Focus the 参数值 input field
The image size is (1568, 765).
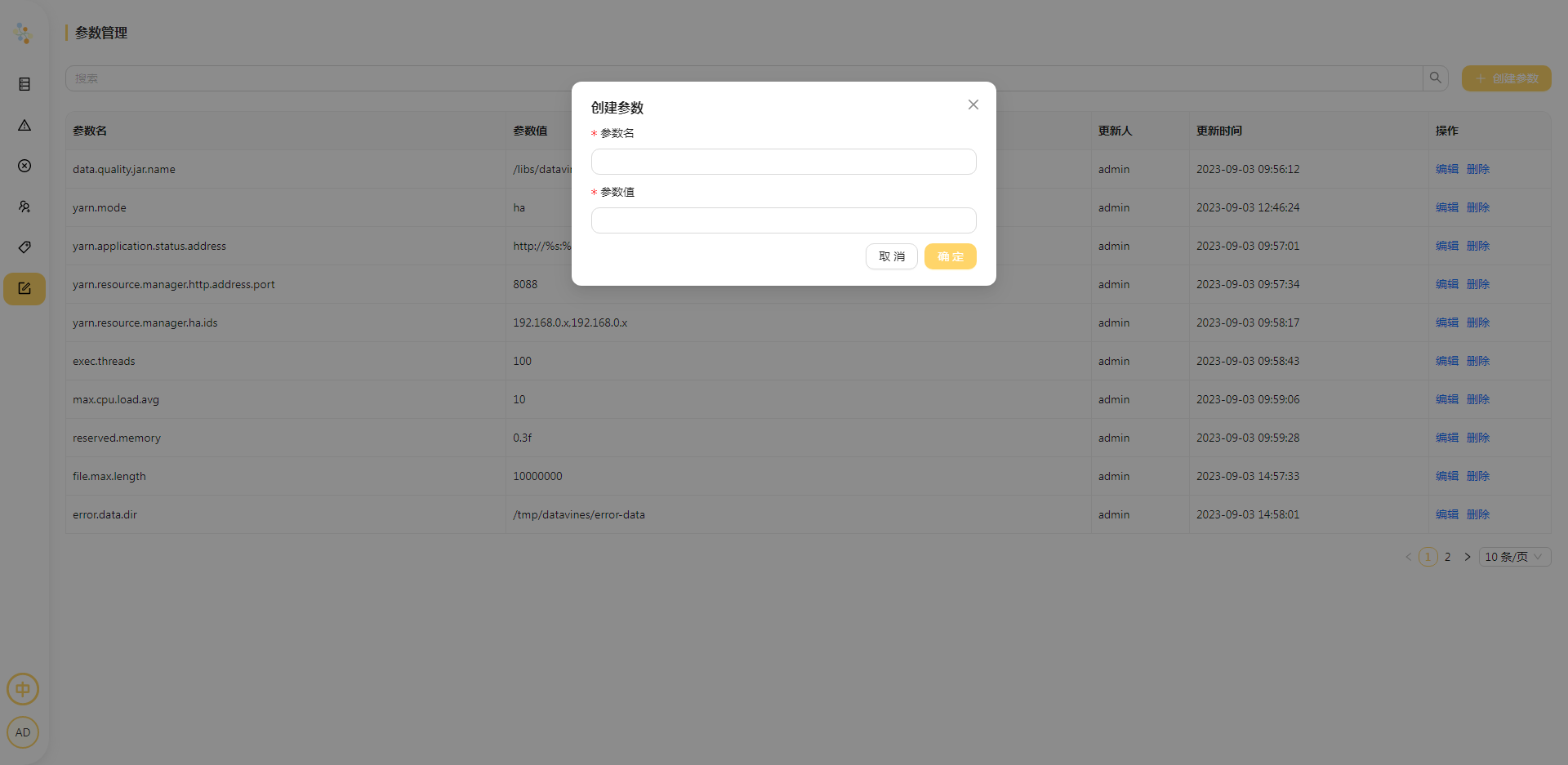(784, 220)
